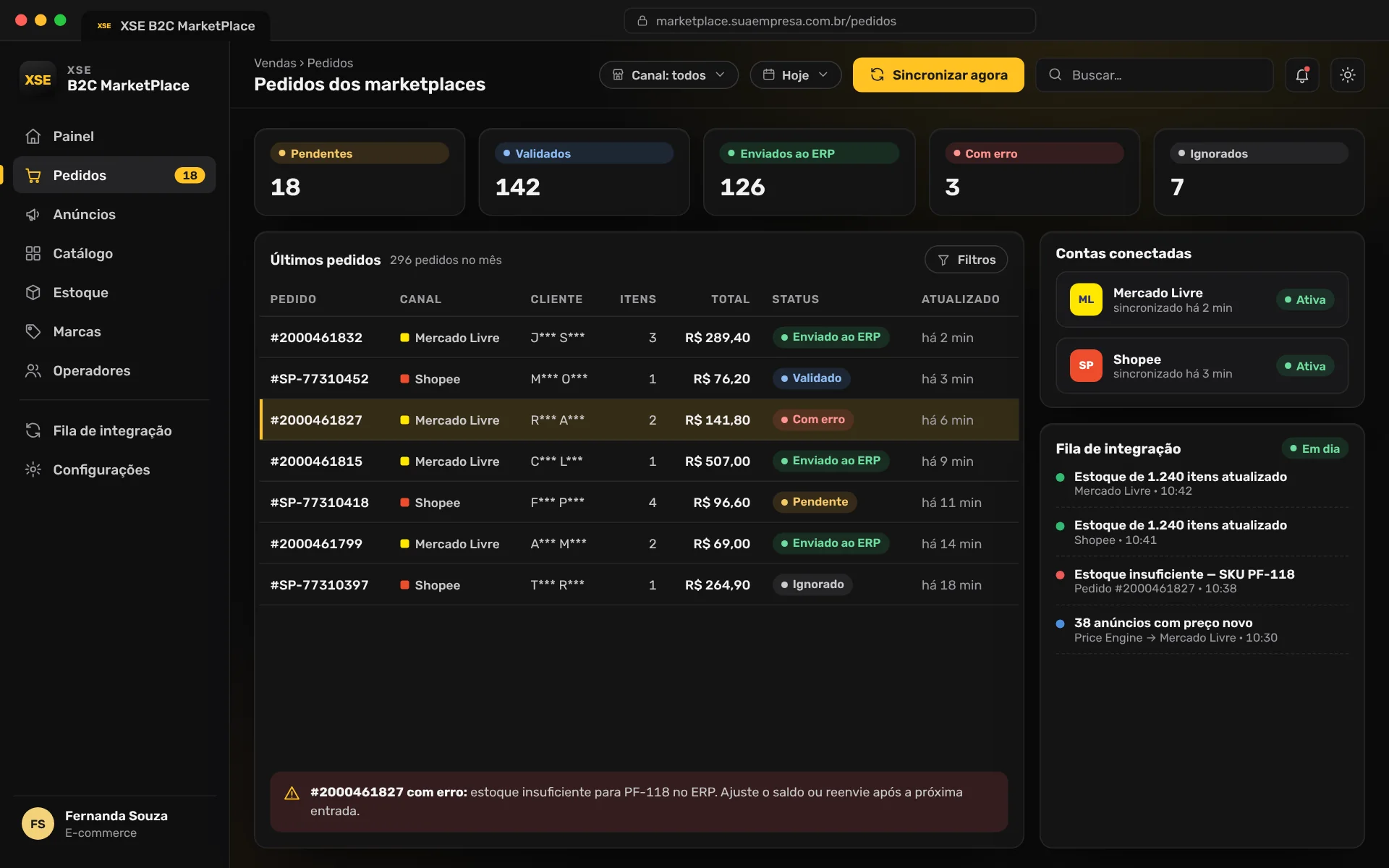Screen dimensions: 1389x868
Task: Click Vendas breadcrumb link
Action: click(275, 63)
